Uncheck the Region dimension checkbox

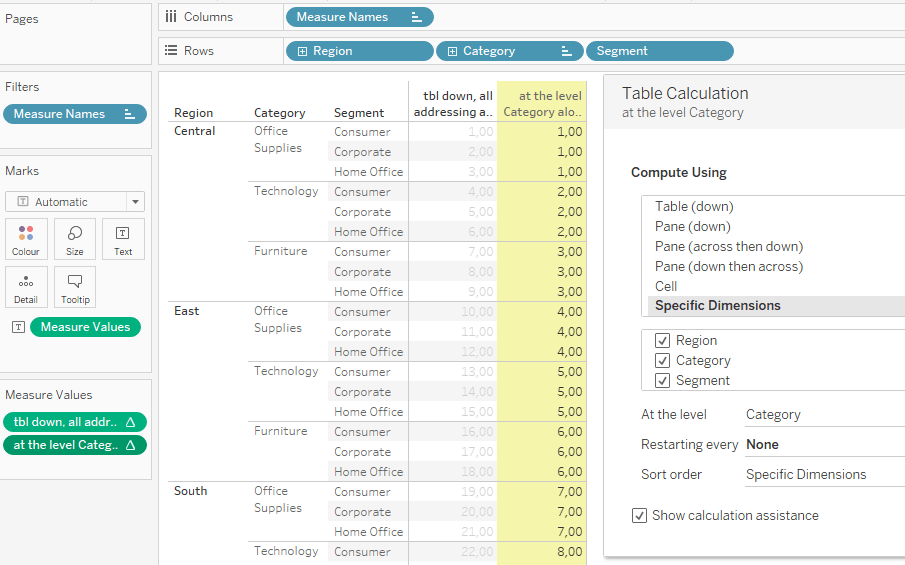click(x=662, y=341)
